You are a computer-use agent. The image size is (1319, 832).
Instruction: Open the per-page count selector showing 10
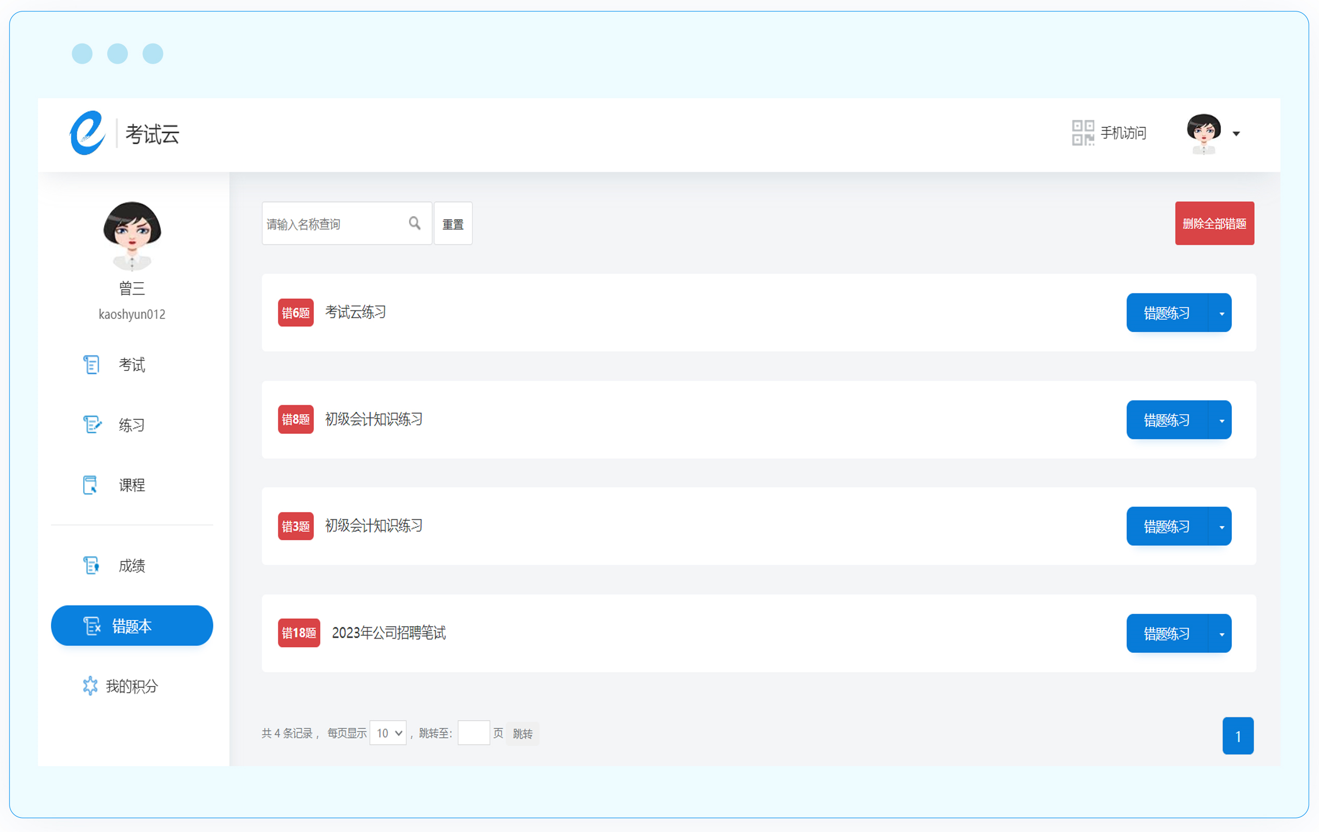pyautogui.click(x=388, y=733)
